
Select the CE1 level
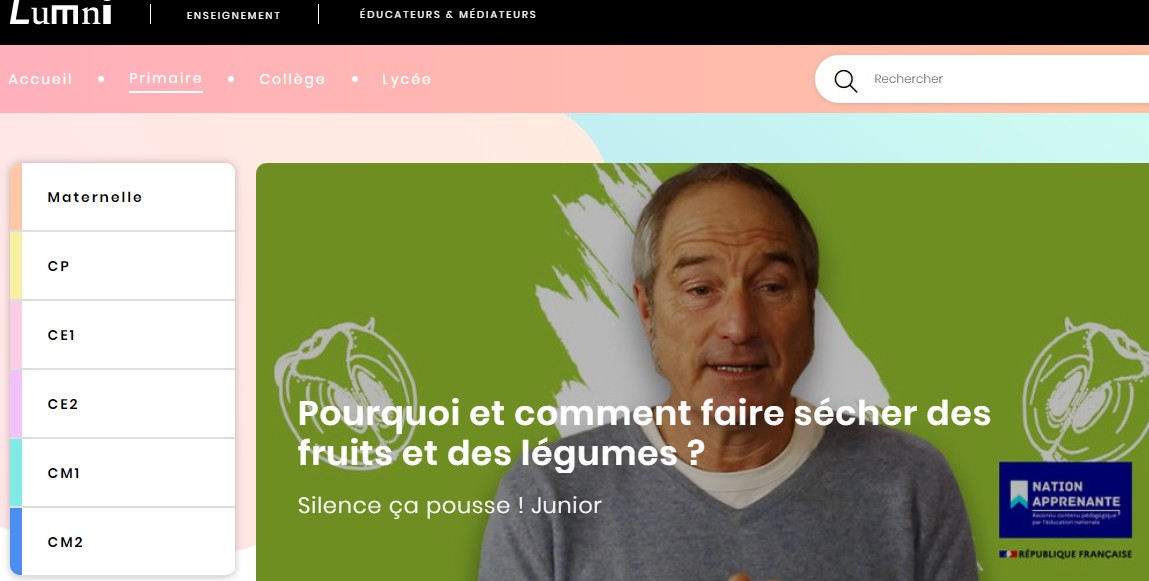click(122, 335)
